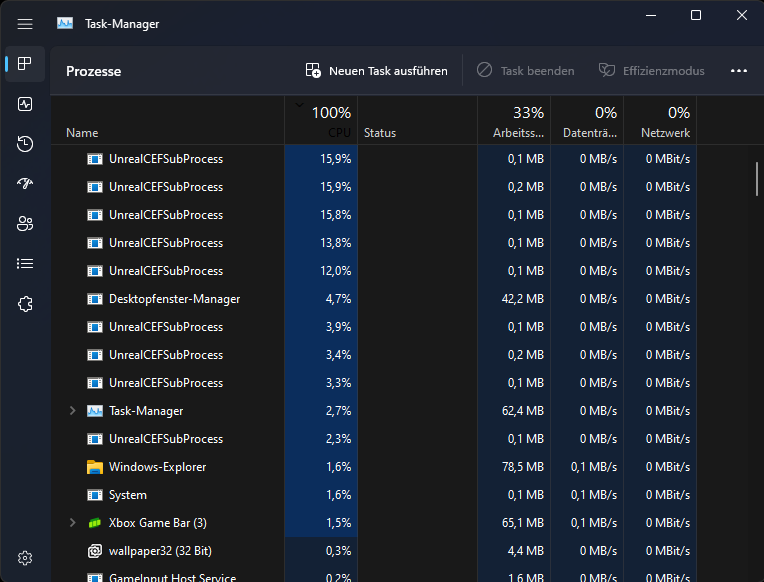764x582 pixels.
Task: Open the App history sidebar icon
Action: tap(25, 144)
